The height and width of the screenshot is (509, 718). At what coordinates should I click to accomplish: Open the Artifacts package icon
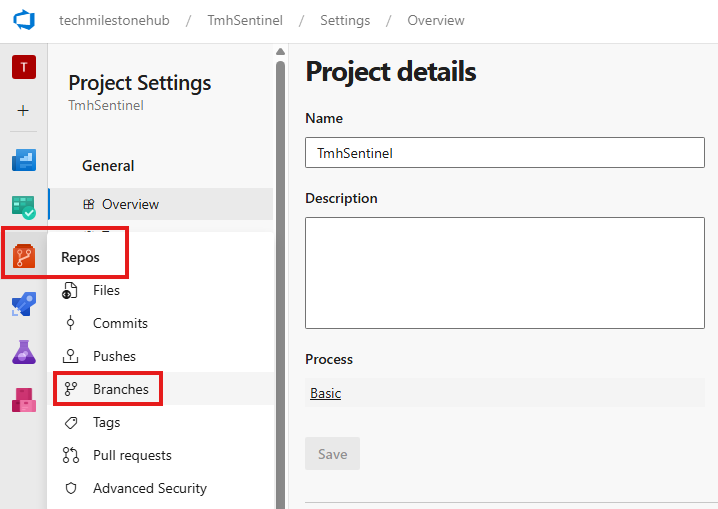coord(24,400)
